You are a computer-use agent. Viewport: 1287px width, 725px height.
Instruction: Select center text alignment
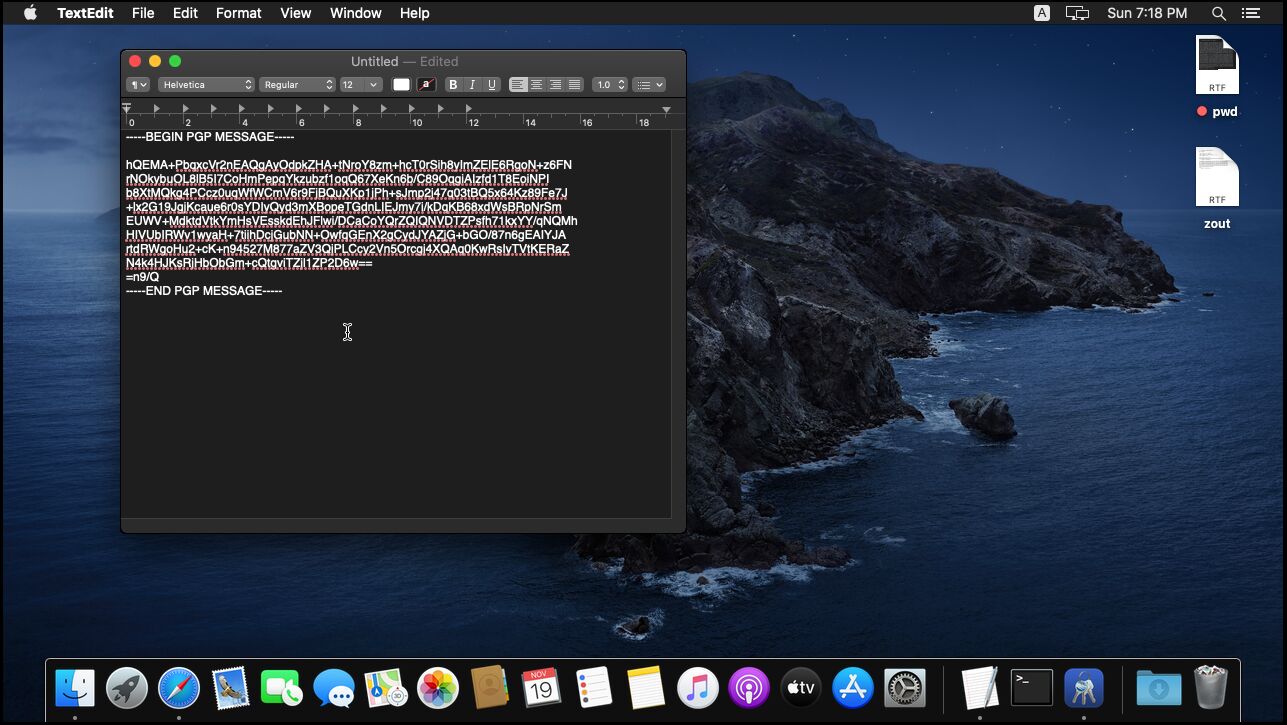[x=537, y=84]
